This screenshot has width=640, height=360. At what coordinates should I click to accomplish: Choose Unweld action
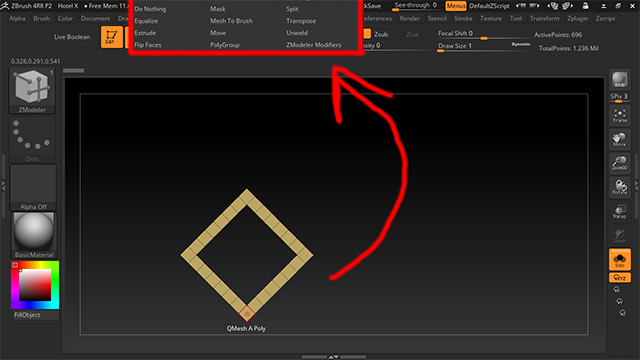coord(297,33)
